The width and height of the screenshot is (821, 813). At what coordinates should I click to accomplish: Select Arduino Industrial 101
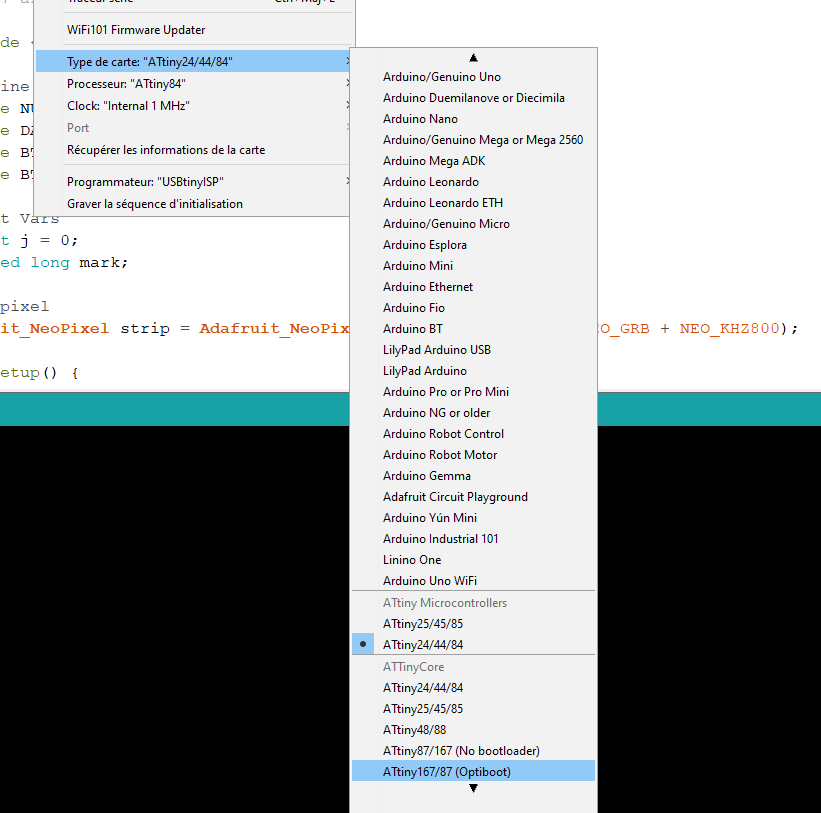coord(473,539)
